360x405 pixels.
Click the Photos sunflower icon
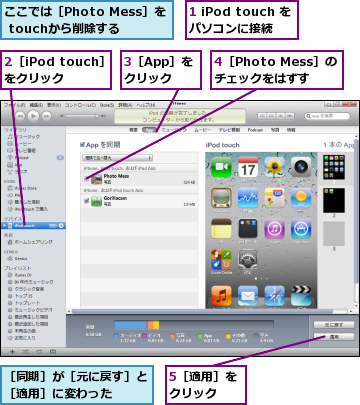[274, 167]
